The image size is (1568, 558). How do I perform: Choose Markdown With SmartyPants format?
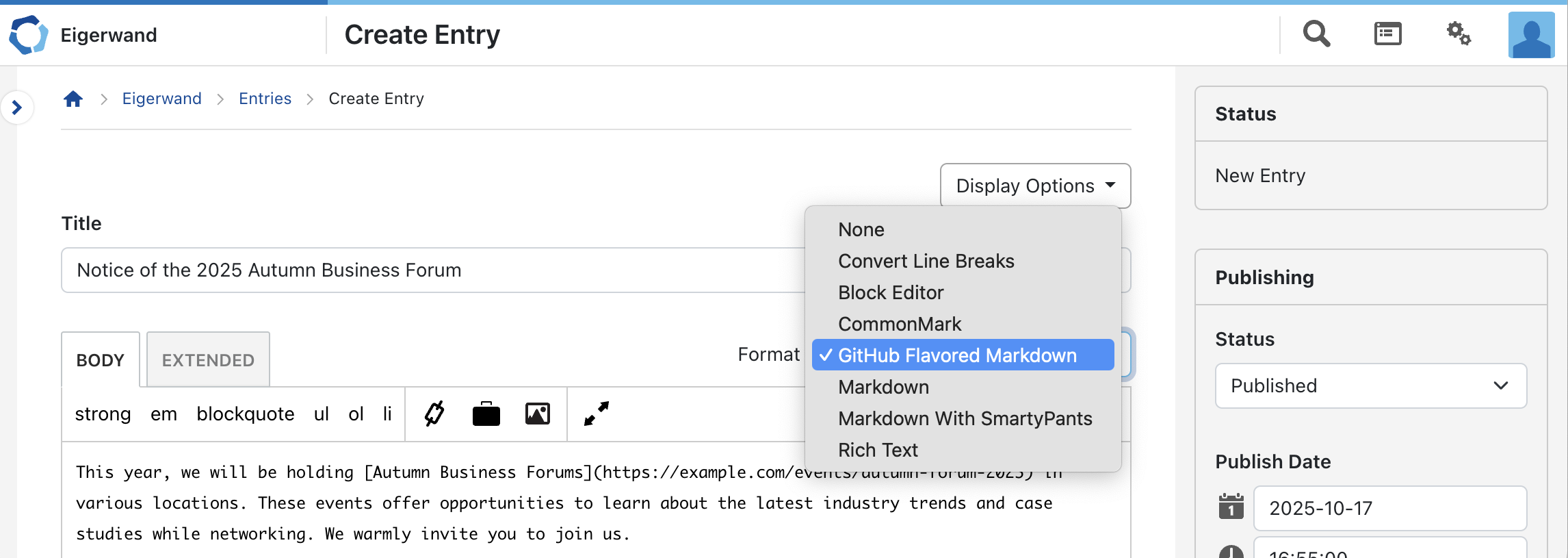tap(965, 418)
